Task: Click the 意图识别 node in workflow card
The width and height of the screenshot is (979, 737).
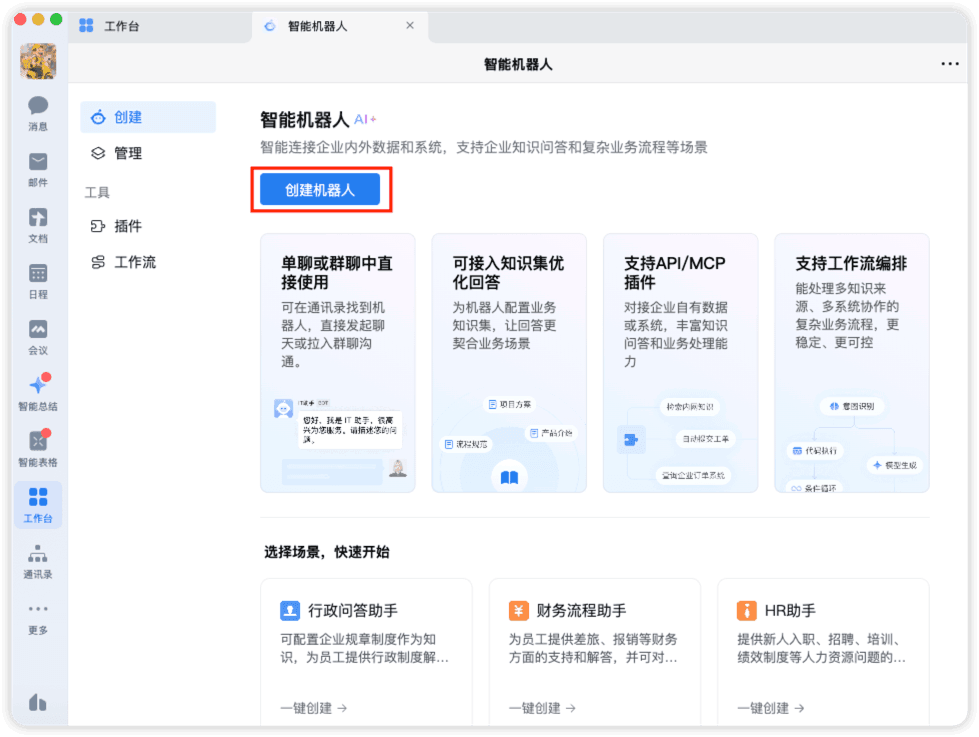Action: pyautogui.click(x=852, y=406)
